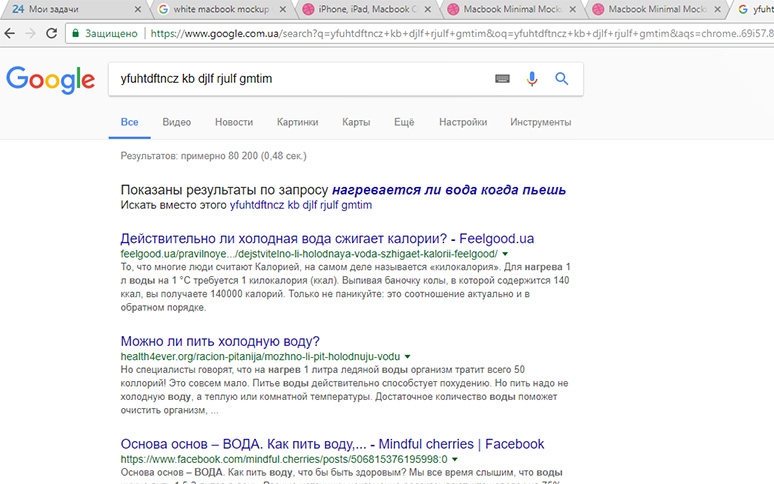Click inside the Google search text box
The image size is (774, 484).
pyautogui.click(x=300, y=79)
